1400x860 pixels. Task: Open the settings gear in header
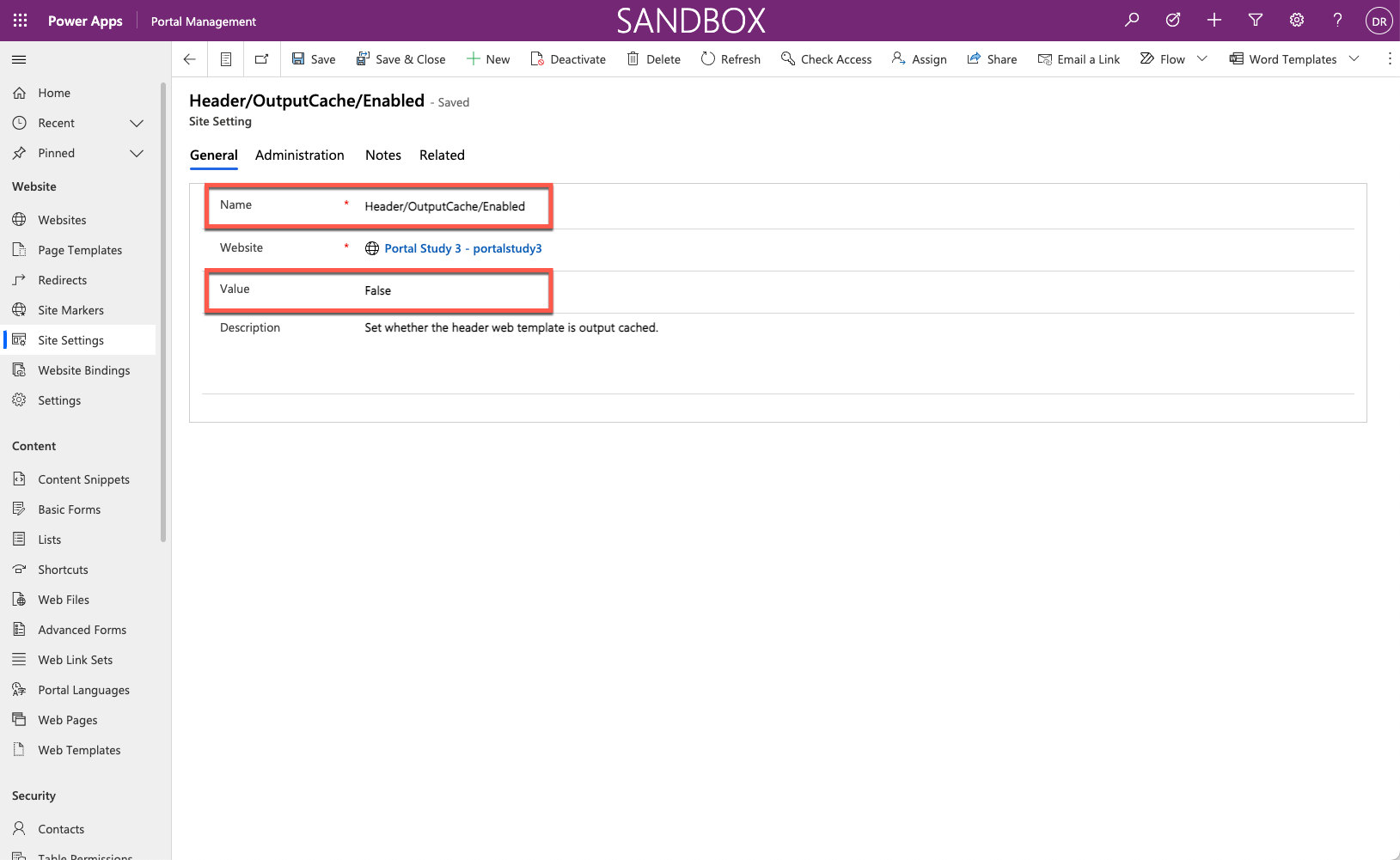[1297, 20]
